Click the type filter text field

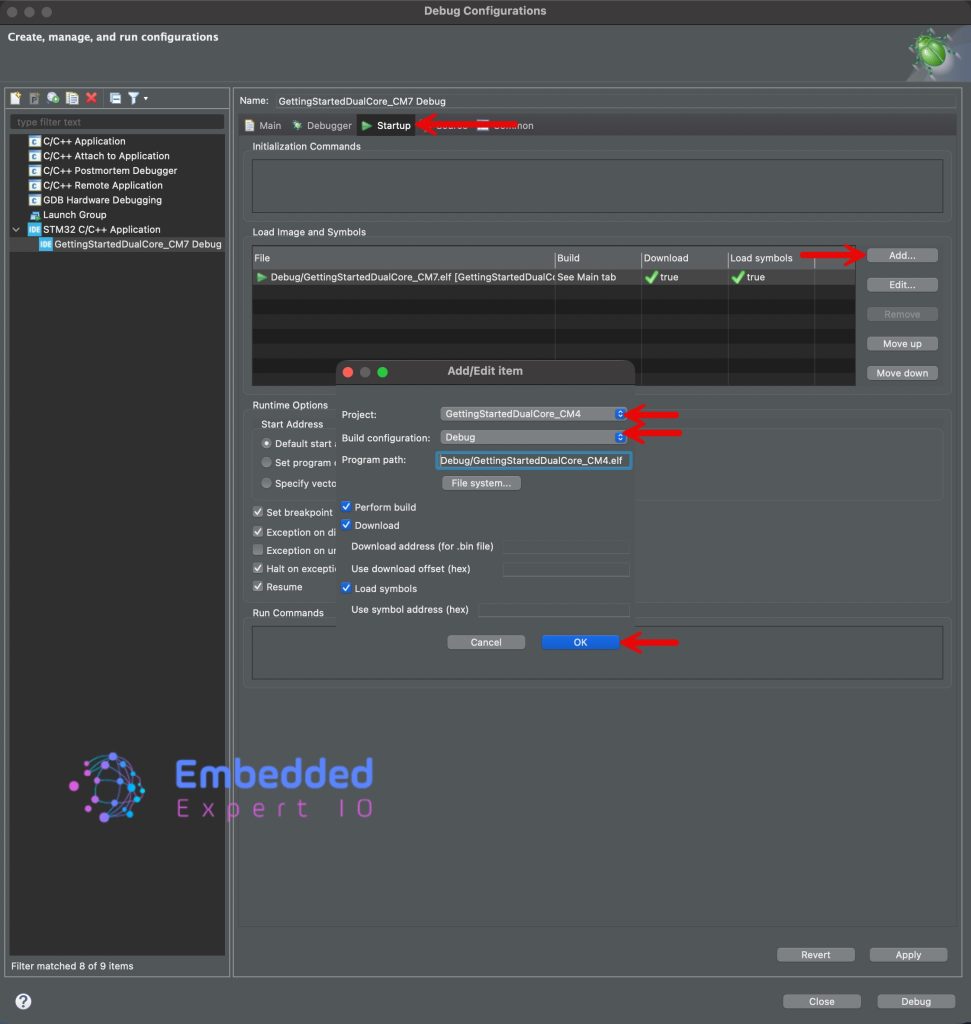pyautogui.click(x=117, y=122)
